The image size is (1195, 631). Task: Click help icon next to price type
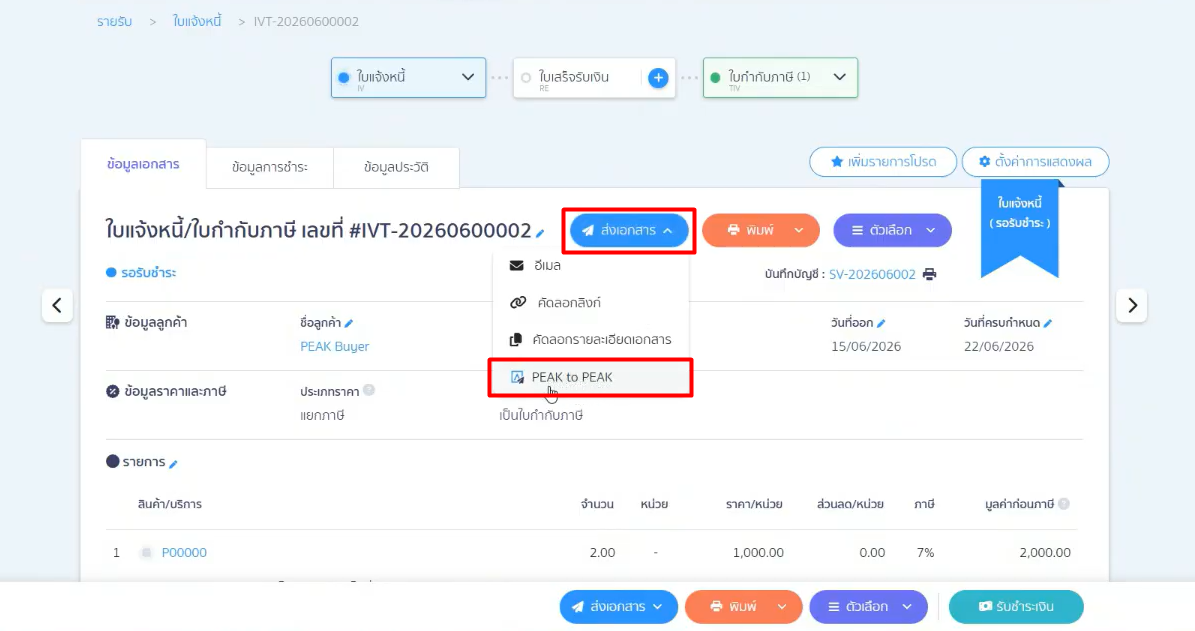pos(369,390)
